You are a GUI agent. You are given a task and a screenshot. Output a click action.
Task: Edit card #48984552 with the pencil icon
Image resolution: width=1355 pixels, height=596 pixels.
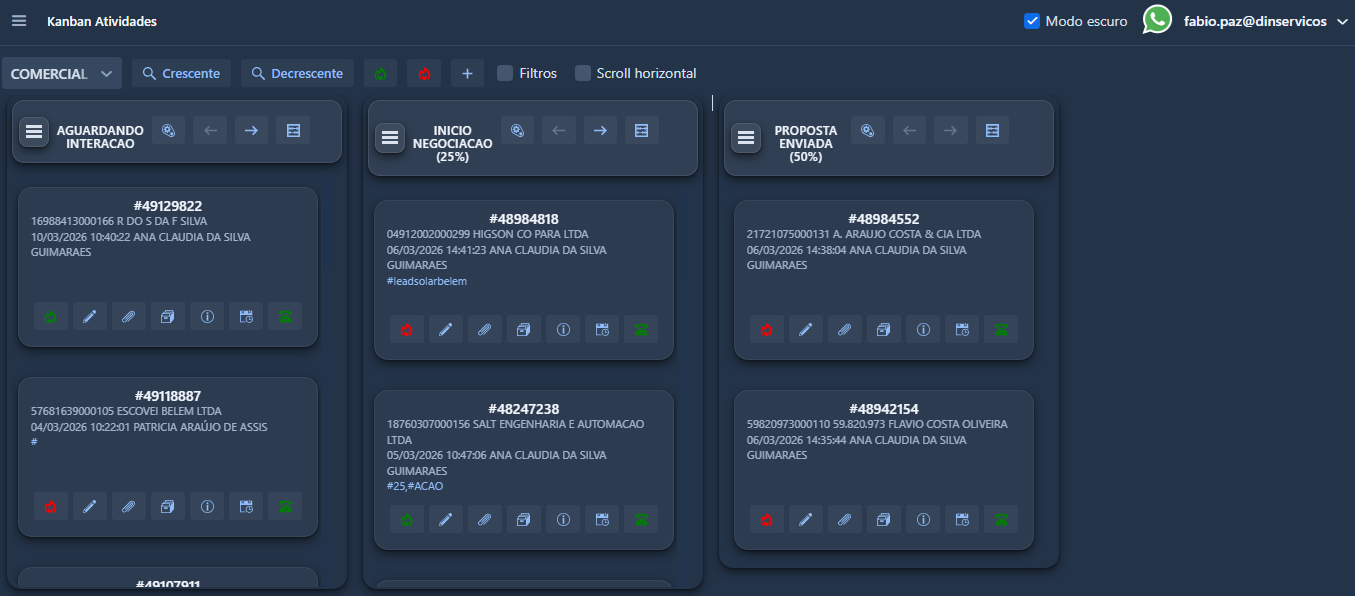[x=806, y=329]
